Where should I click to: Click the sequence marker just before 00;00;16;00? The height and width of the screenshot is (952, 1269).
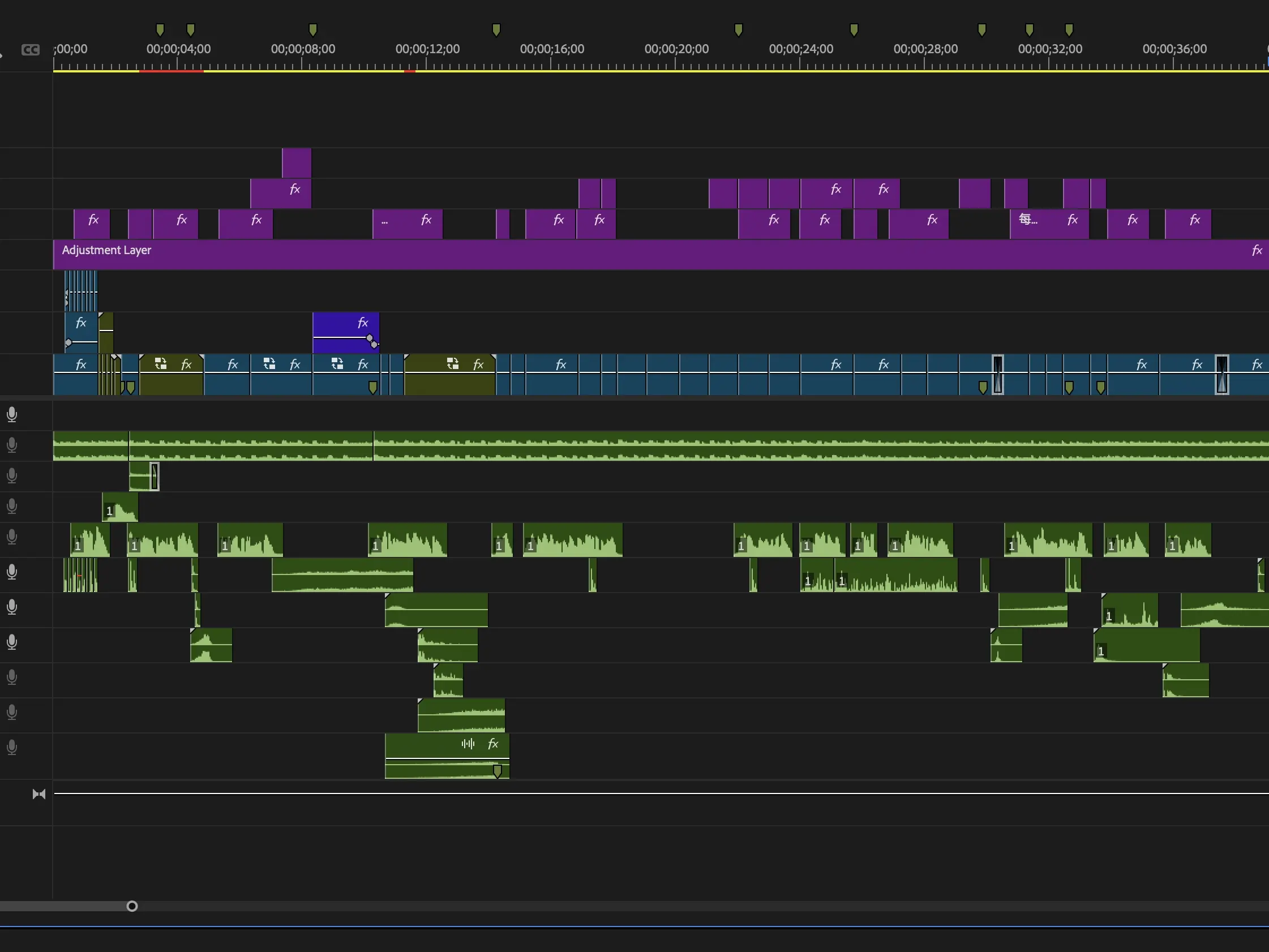[x=496, y=30]
